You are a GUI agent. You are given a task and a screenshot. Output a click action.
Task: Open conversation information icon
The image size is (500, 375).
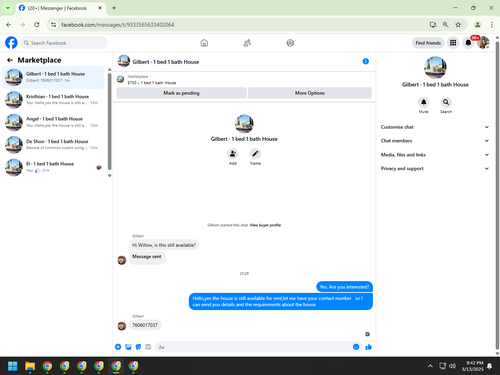[x=366, y=61]
